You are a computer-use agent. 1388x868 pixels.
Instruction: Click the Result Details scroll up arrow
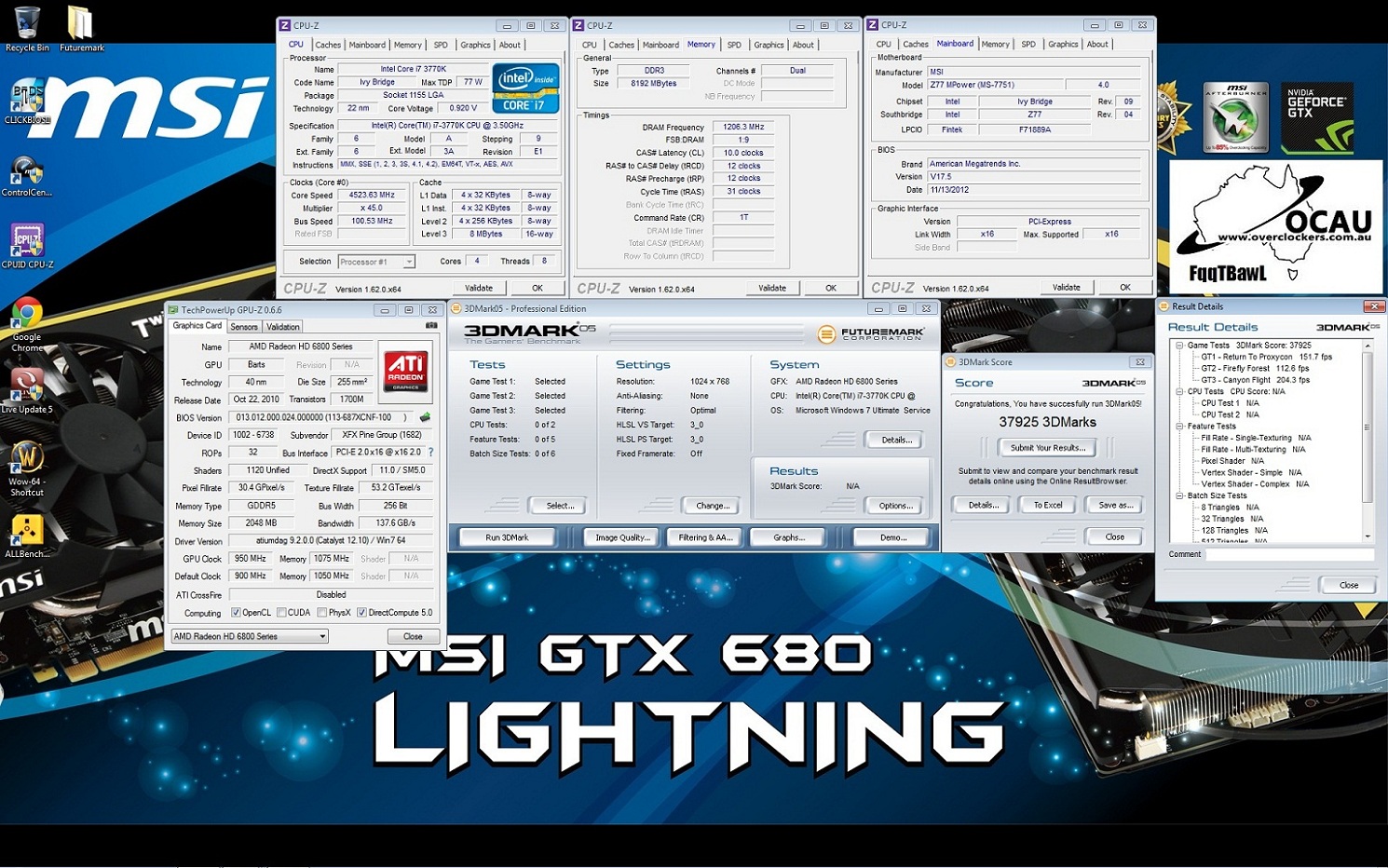(1368, 346)
